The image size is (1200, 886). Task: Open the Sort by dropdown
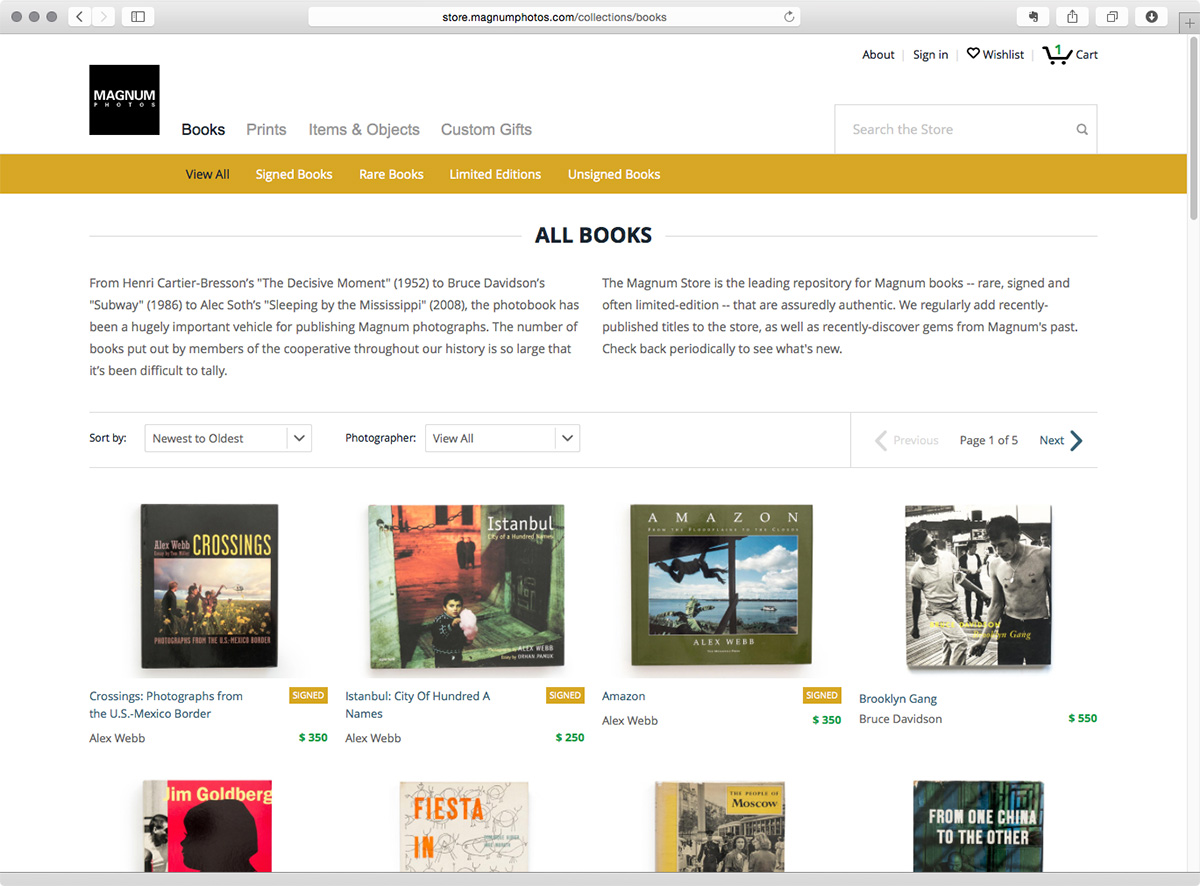pos(228,438)
